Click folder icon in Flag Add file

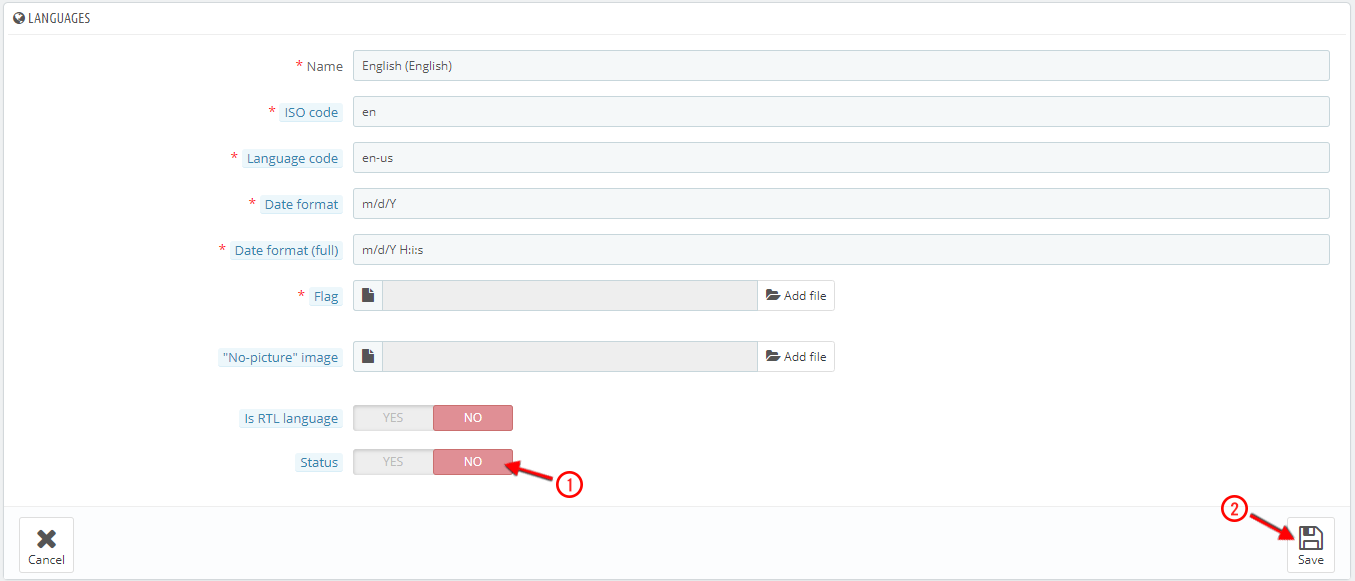(x=772, y=296)
